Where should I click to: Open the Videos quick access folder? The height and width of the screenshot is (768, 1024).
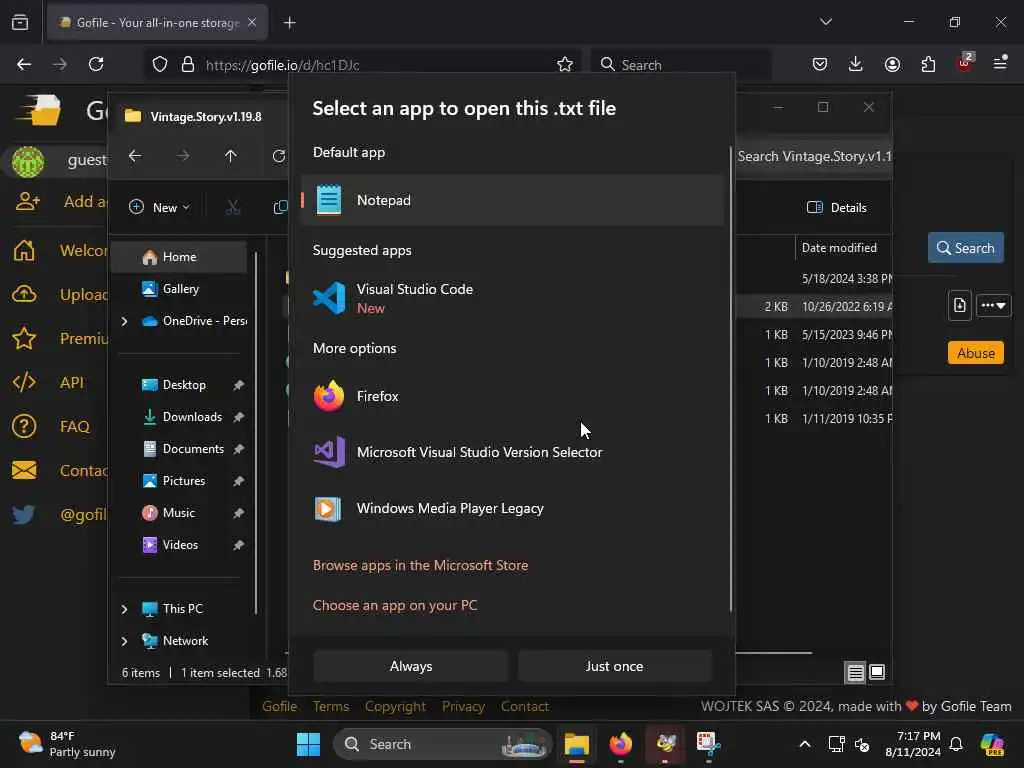pyautogui.click(x=180, y=545)
